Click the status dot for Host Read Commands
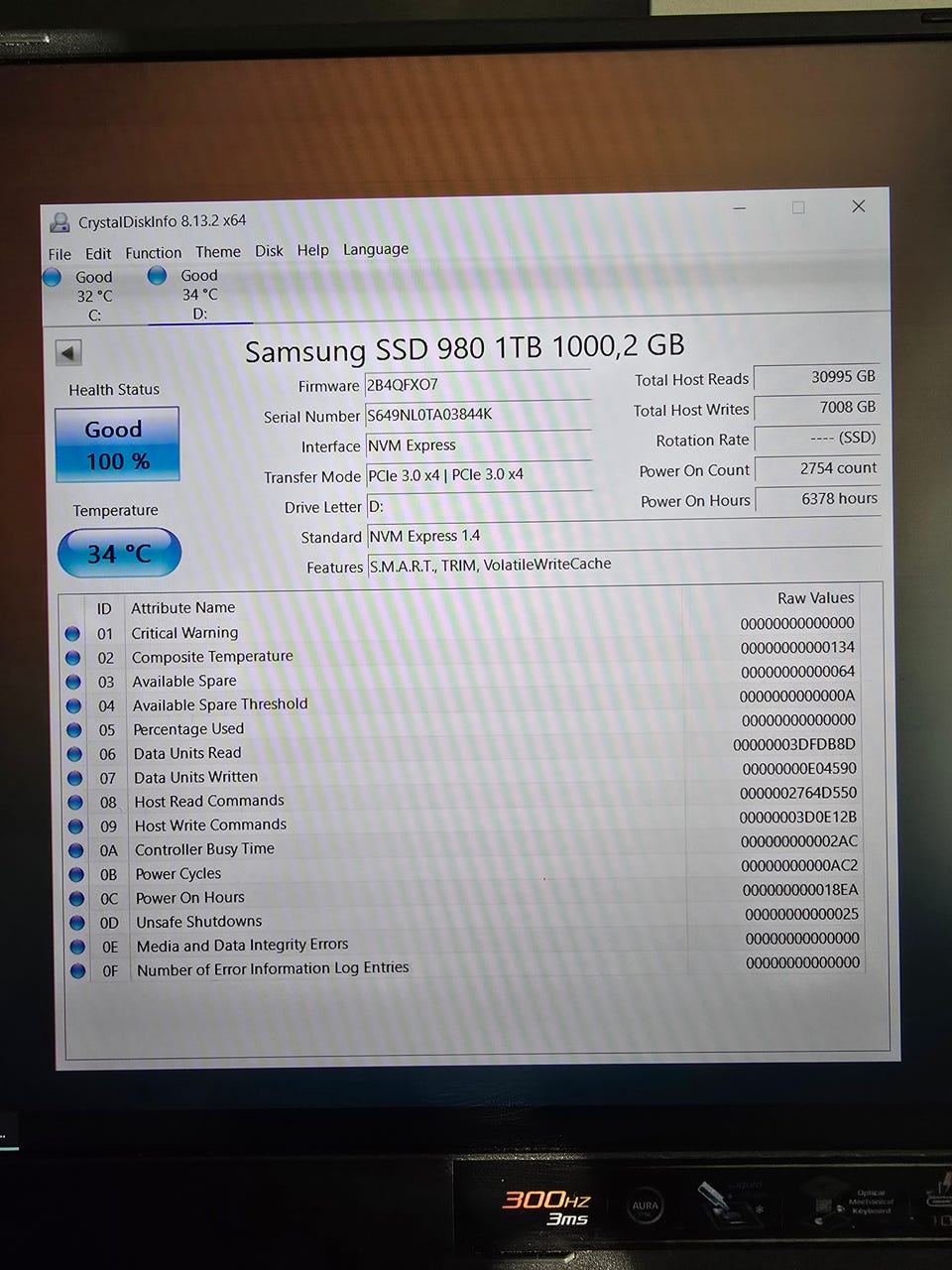This screenshot has height=1270, width=952. [75, 802]
